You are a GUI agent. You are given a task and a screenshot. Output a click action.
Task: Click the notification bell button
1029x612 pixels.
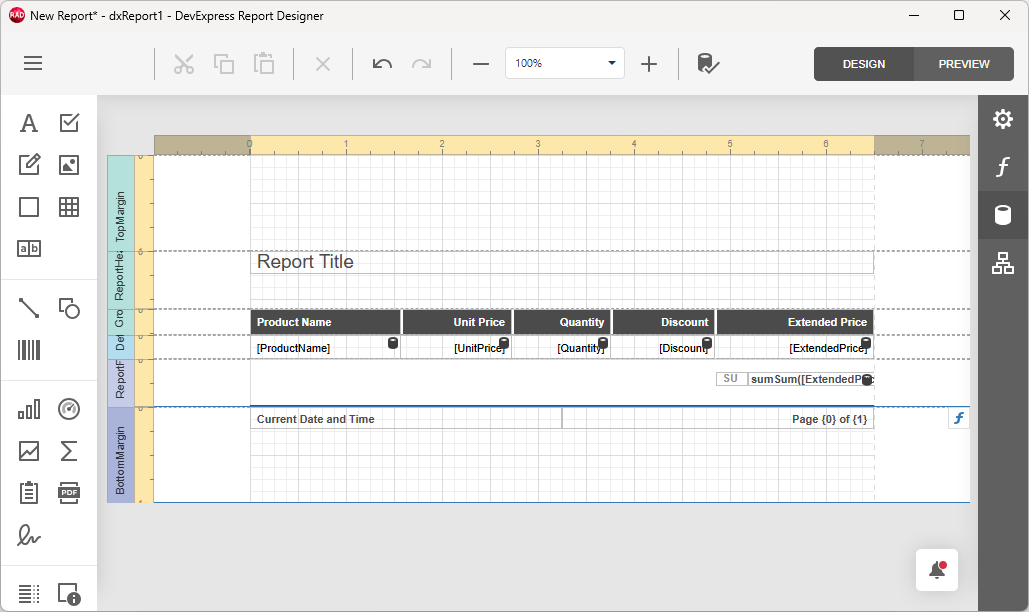936,569
